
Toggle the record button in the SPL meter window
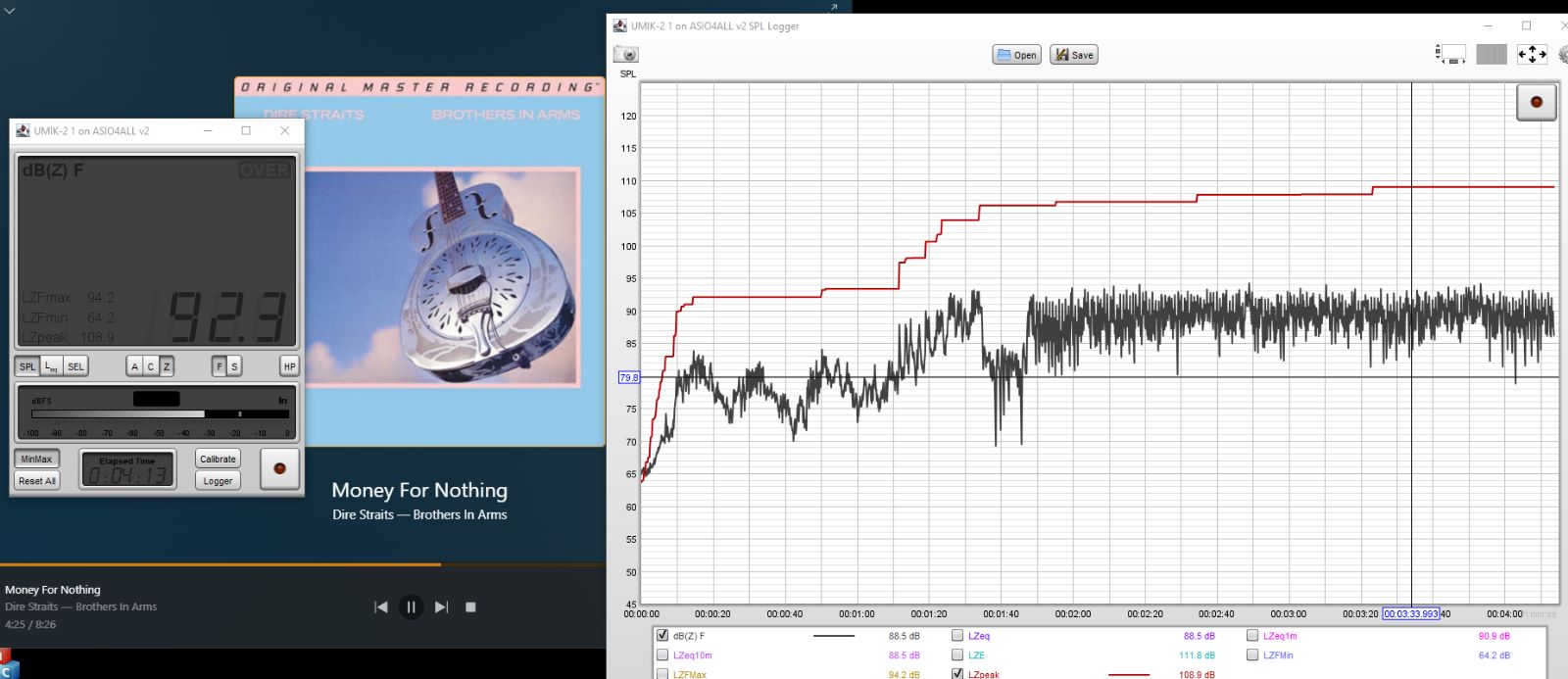(279, 468)
